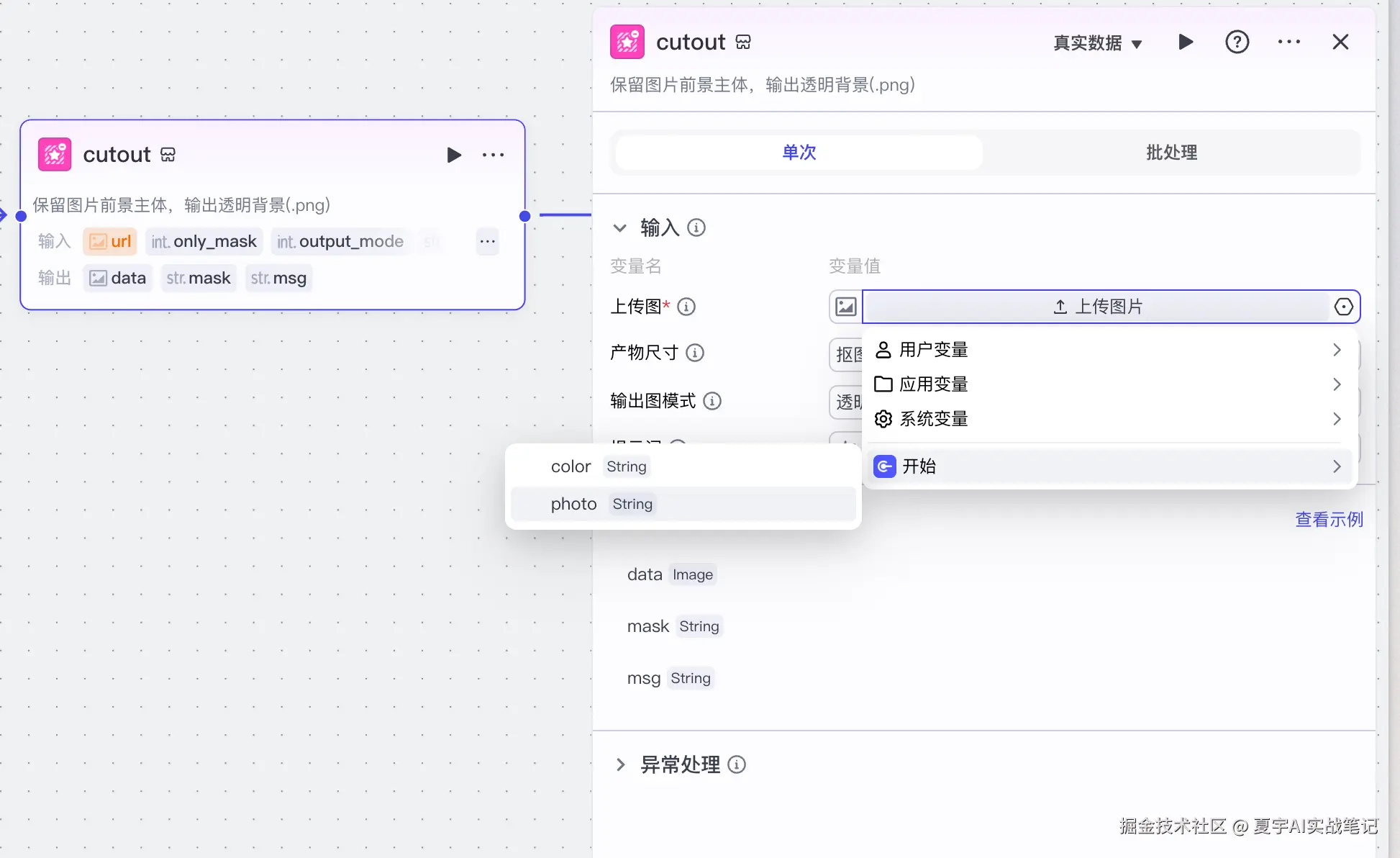Select the photo String variable
The width and height of the screenshot is (1400, 858).
click(683, 504)
